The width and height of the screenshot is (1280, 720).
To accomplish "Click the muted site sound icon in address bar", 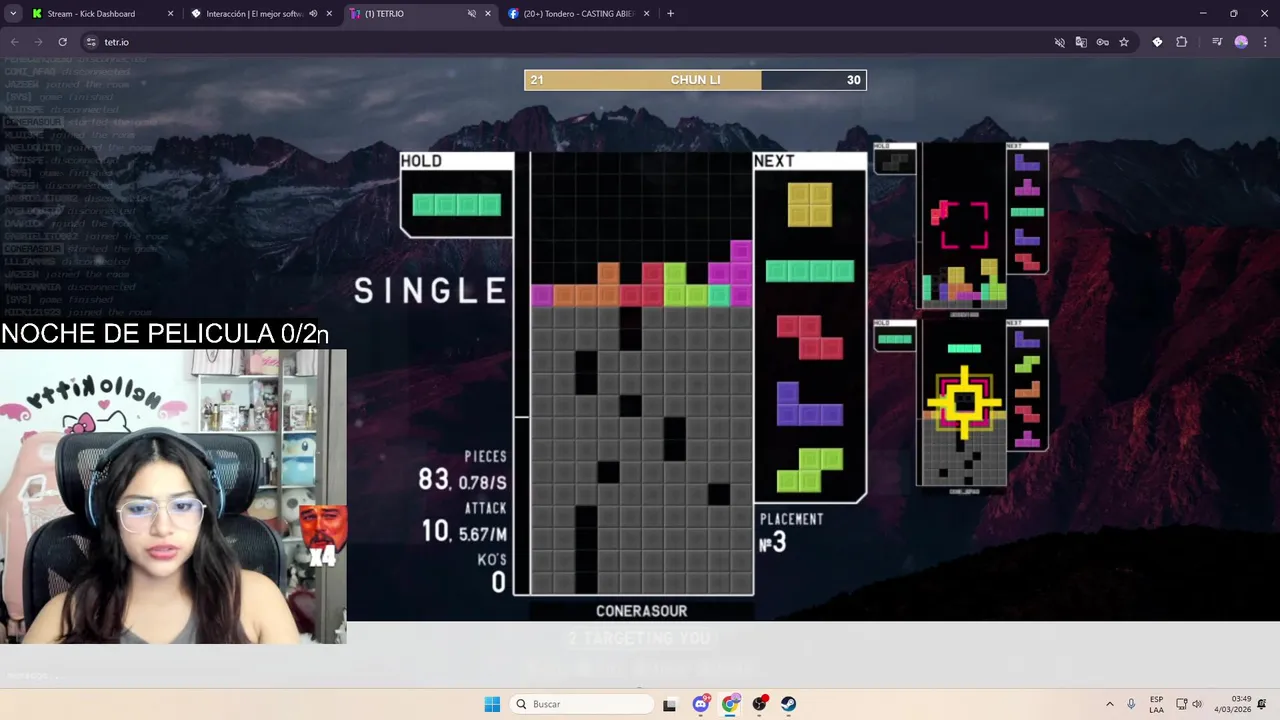I will [x=1060, y=42].
